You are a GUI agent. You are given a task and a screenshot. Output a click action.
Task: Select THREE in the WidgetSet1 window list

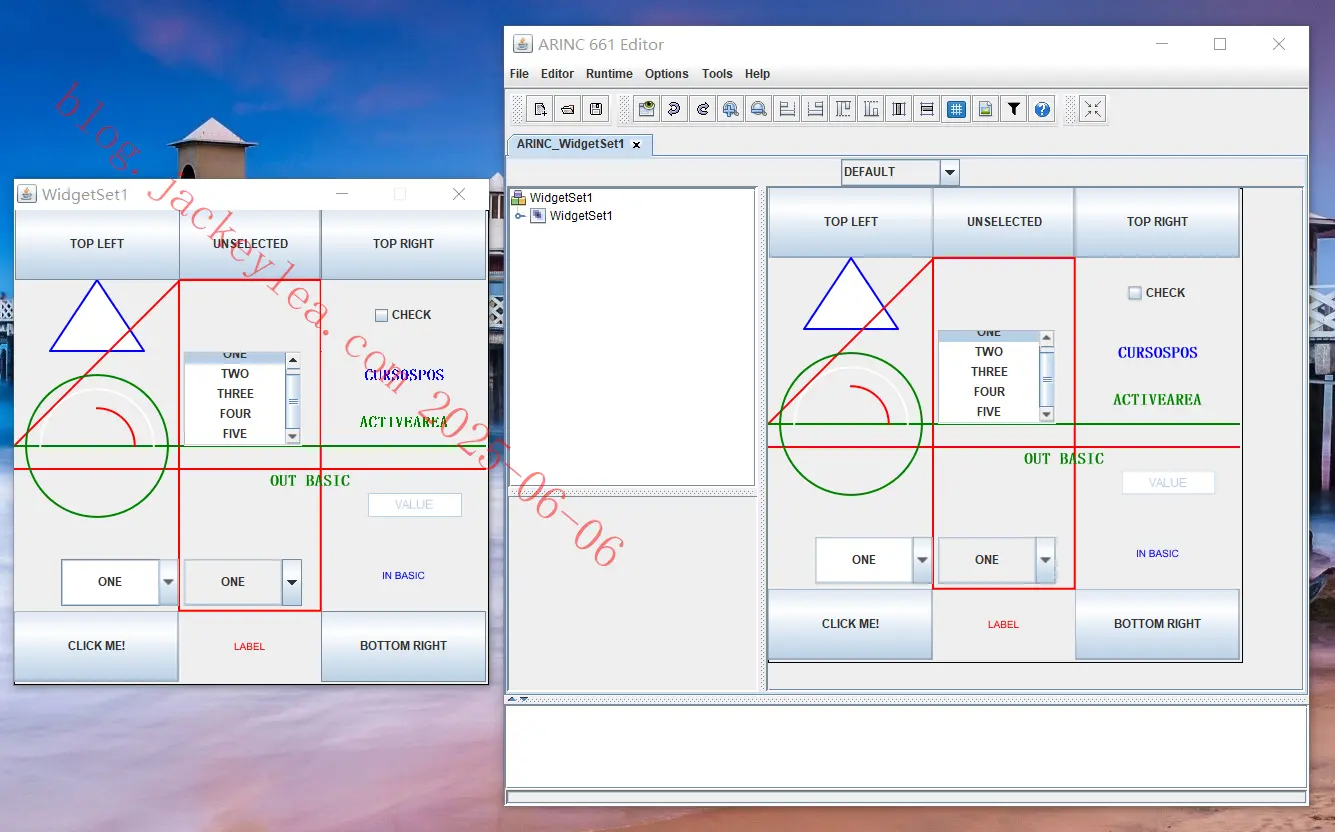[x=235, y=394]
